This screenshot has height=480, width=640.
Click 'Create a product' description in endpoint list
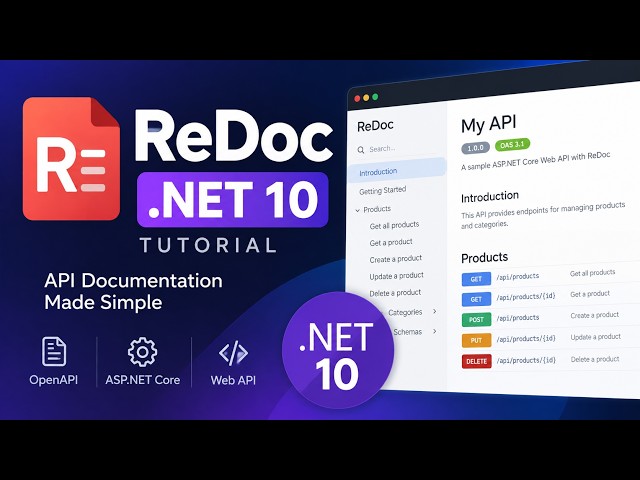(595, 315)
